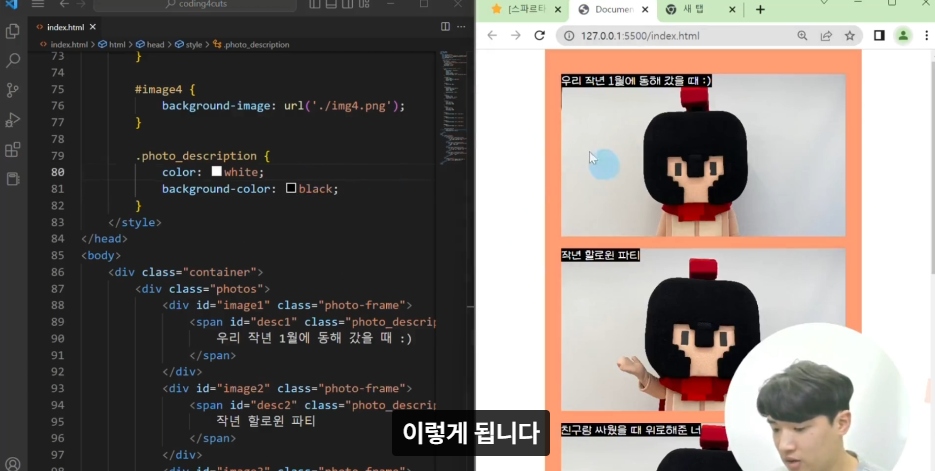Viewport: 935px width, 471px height.
Task: Click code text '작년 할로윈 파티' on line 95
Action: [x=266, y=422]
